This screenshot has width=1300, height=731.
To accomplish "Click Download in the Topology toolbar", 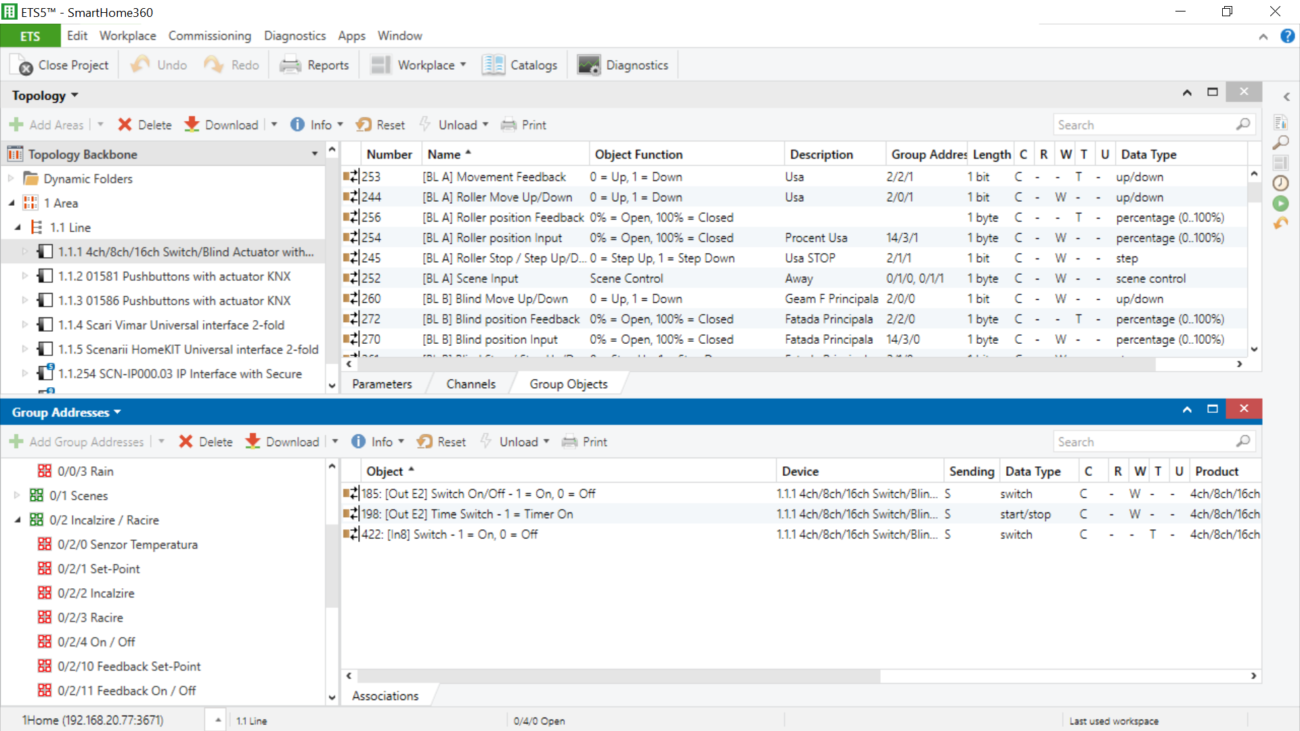I will 221,125.
